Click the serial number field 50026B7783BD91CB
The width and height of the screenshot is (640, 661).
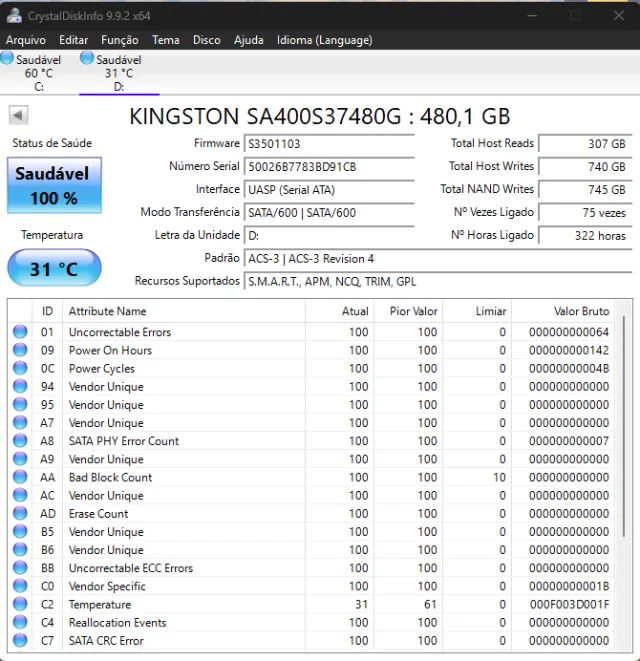pyautogui.click(x=329, y=167)
